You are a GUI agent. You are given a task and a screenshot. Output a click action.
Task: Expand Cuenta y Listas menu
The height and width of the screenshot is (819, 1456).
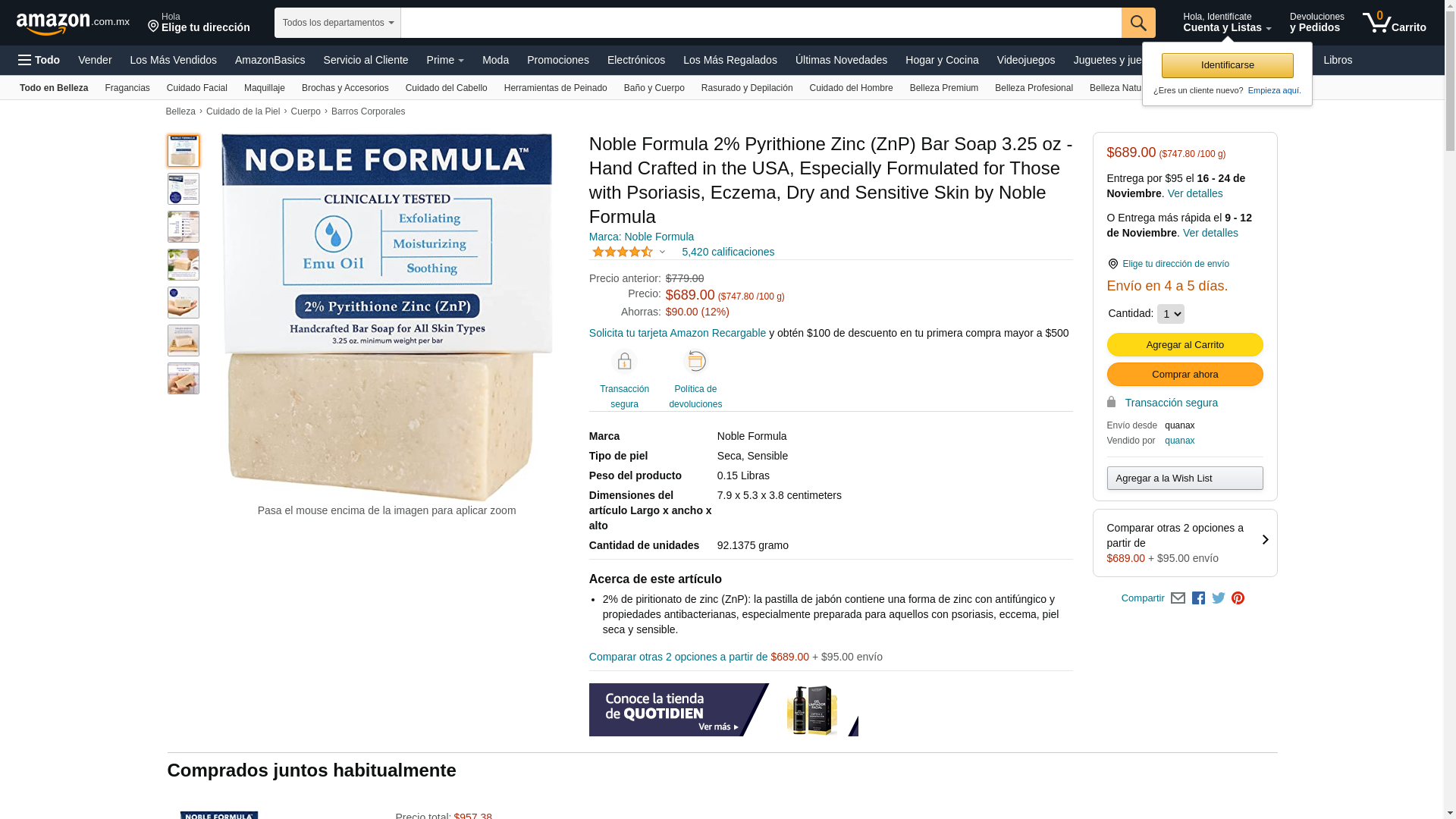pos(1227,23)
